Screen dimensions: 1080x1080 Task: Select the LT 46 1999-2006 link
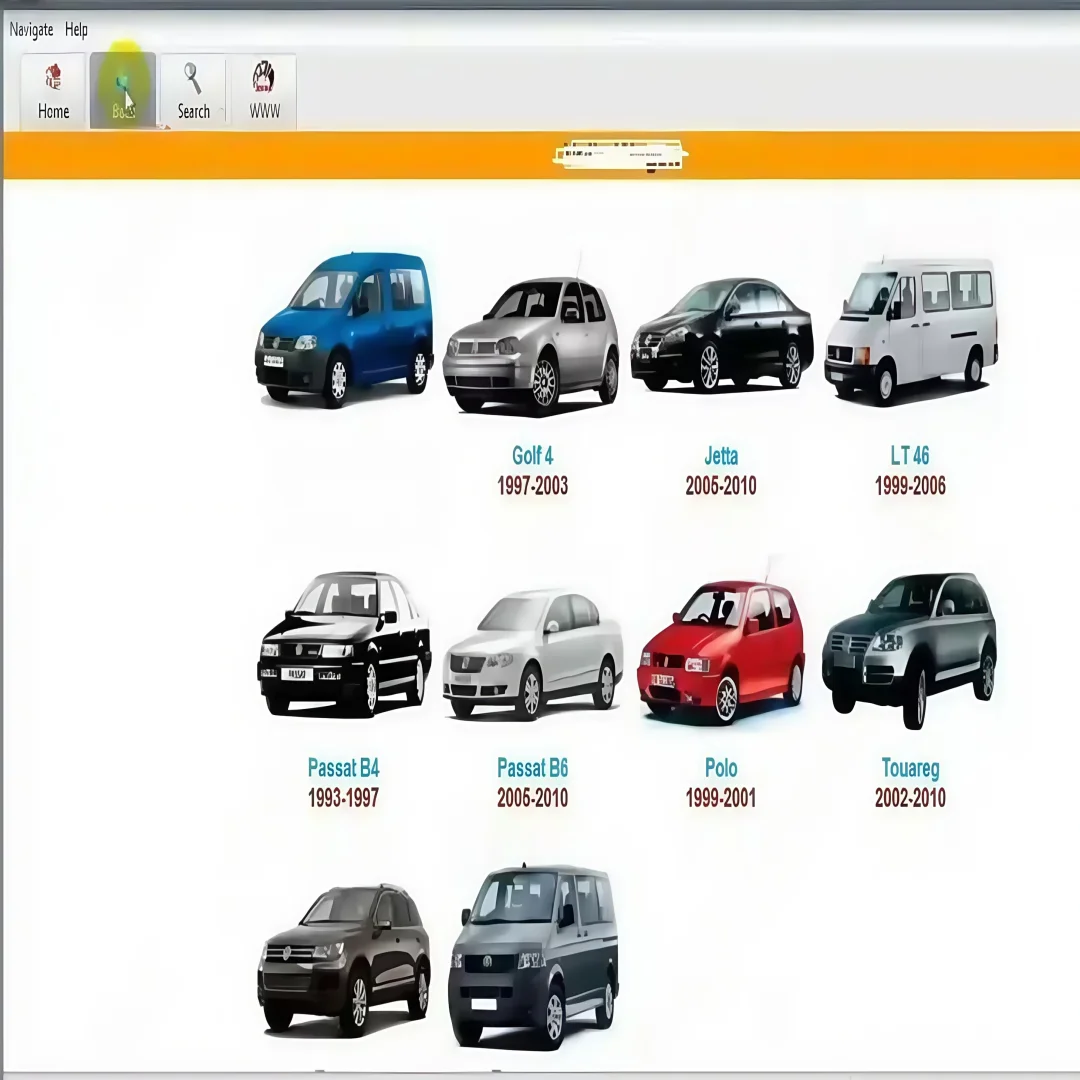909,456
